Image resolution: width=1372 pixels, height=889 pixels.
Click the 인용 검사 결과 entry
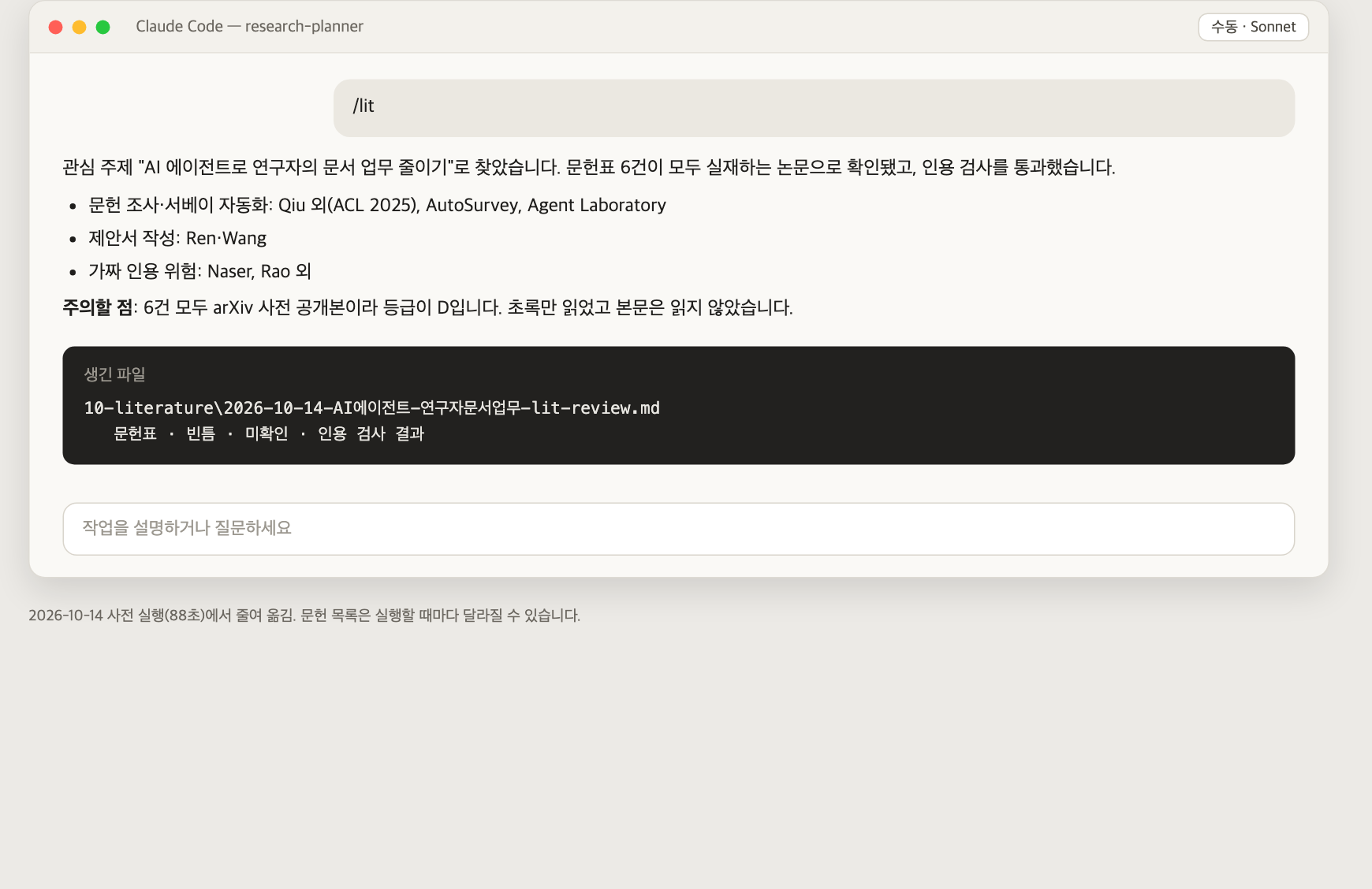pyautogui.click(x=371, y=433)
